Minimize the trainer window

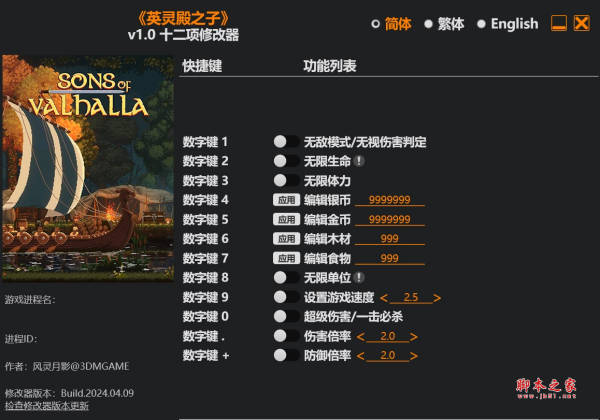click(559, 23)
